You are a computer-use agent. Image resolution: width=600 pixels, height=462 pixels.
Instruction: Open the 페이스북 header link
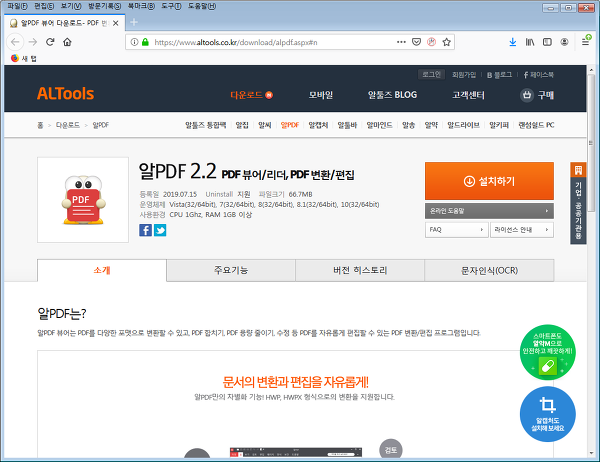pyautogui.click(x=538, y=75)
